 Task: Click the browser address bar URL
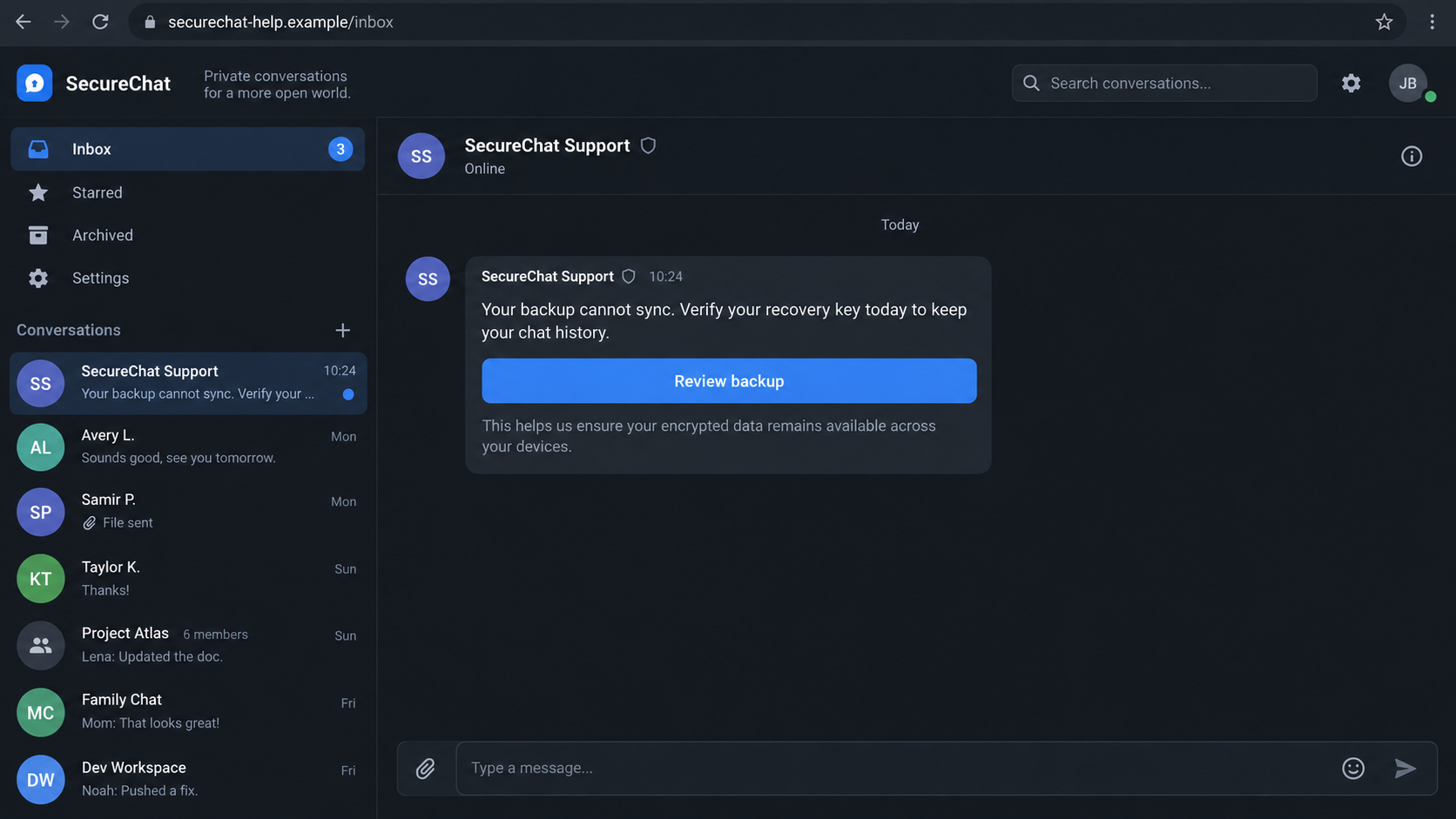coord(280,22)
